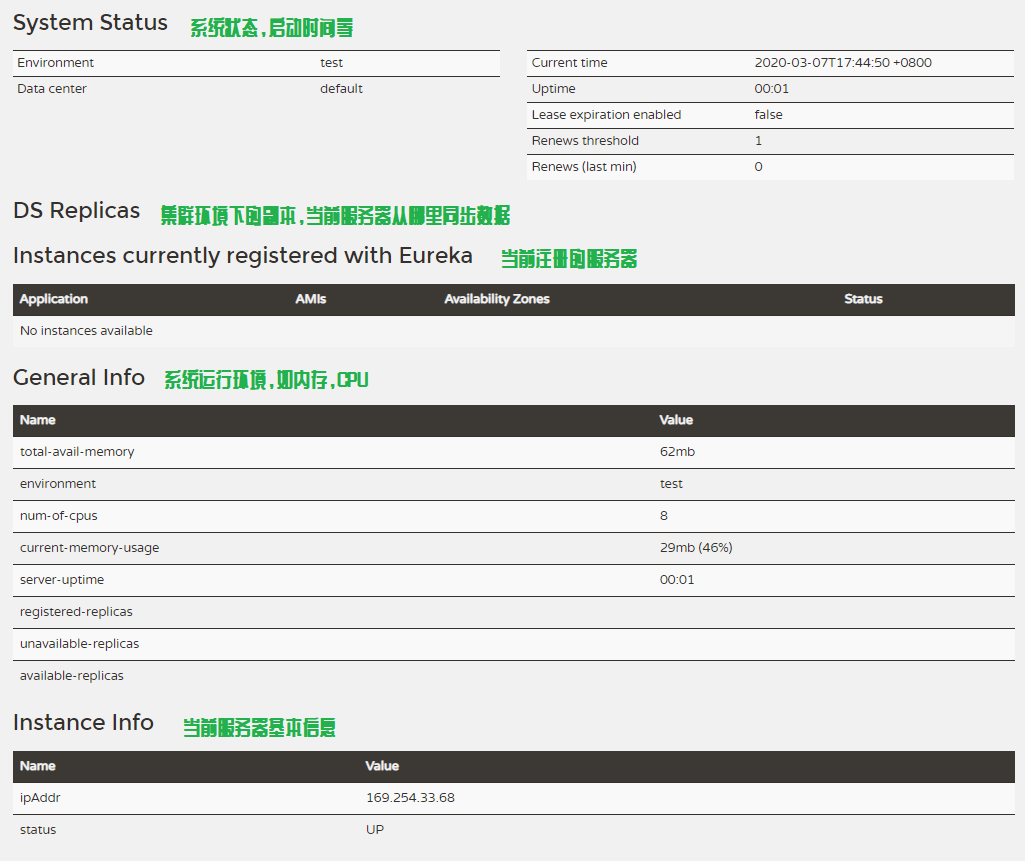Click the "29mb (46%)" usage value

[696, 548]
